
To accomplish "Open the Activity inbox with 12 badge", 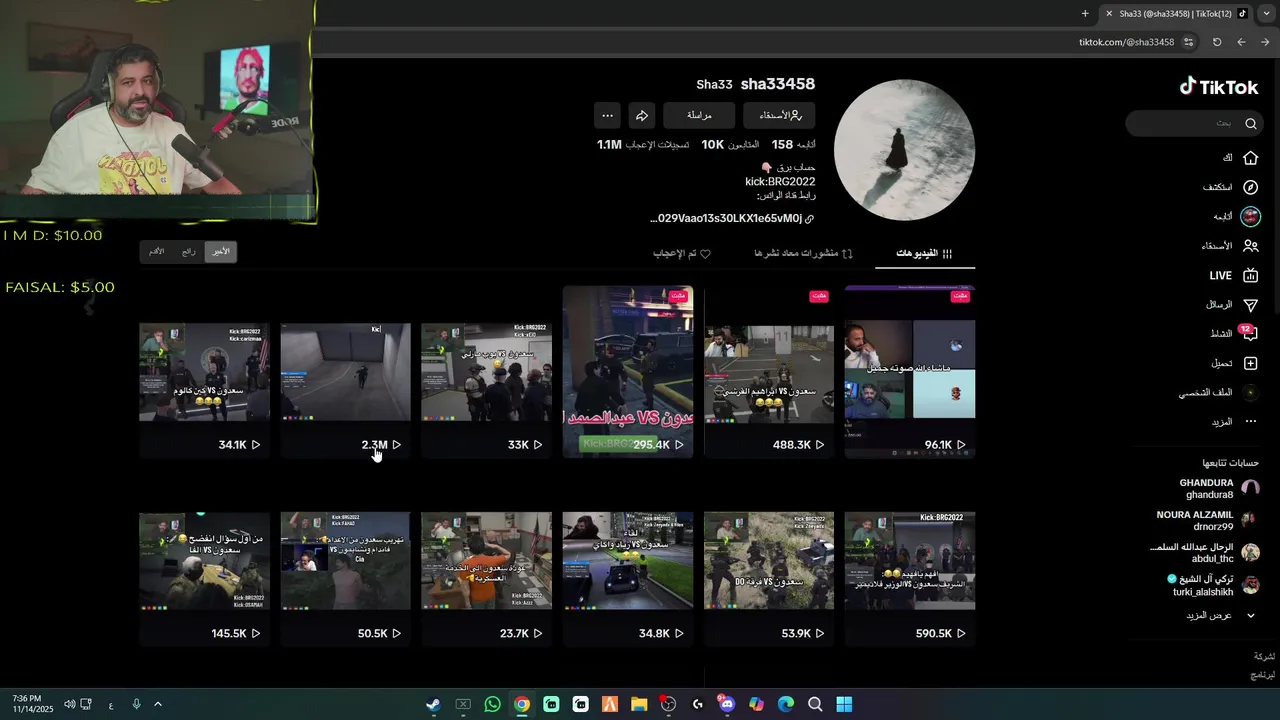I will [x=1249, y=334].
